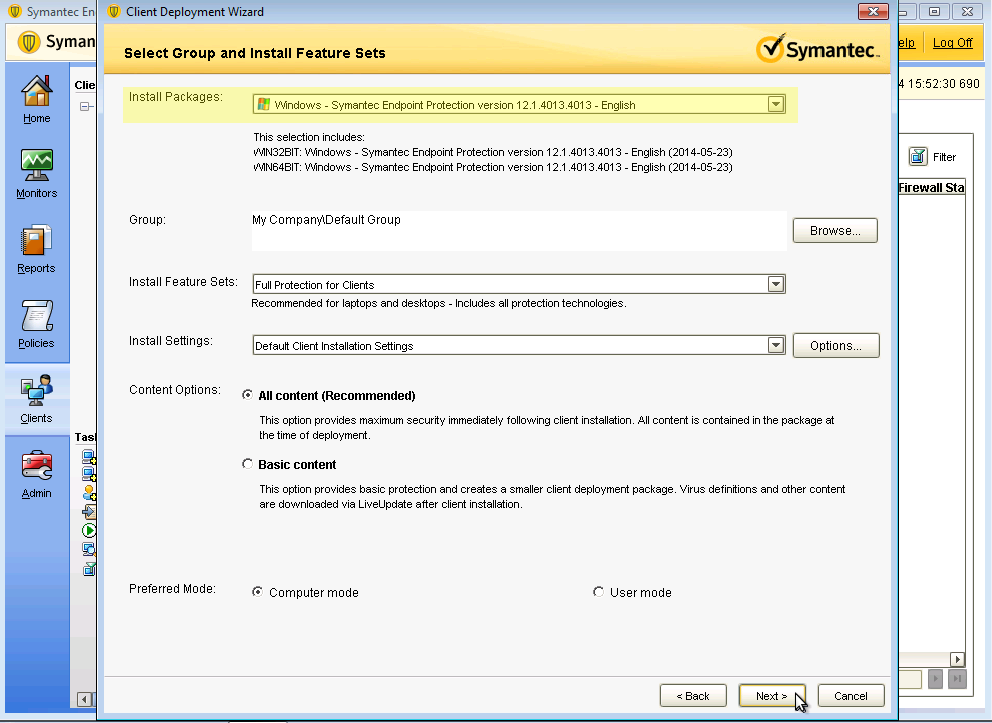Click the WIN32BIT package description line
992x723 pixels.
(493, 152)
